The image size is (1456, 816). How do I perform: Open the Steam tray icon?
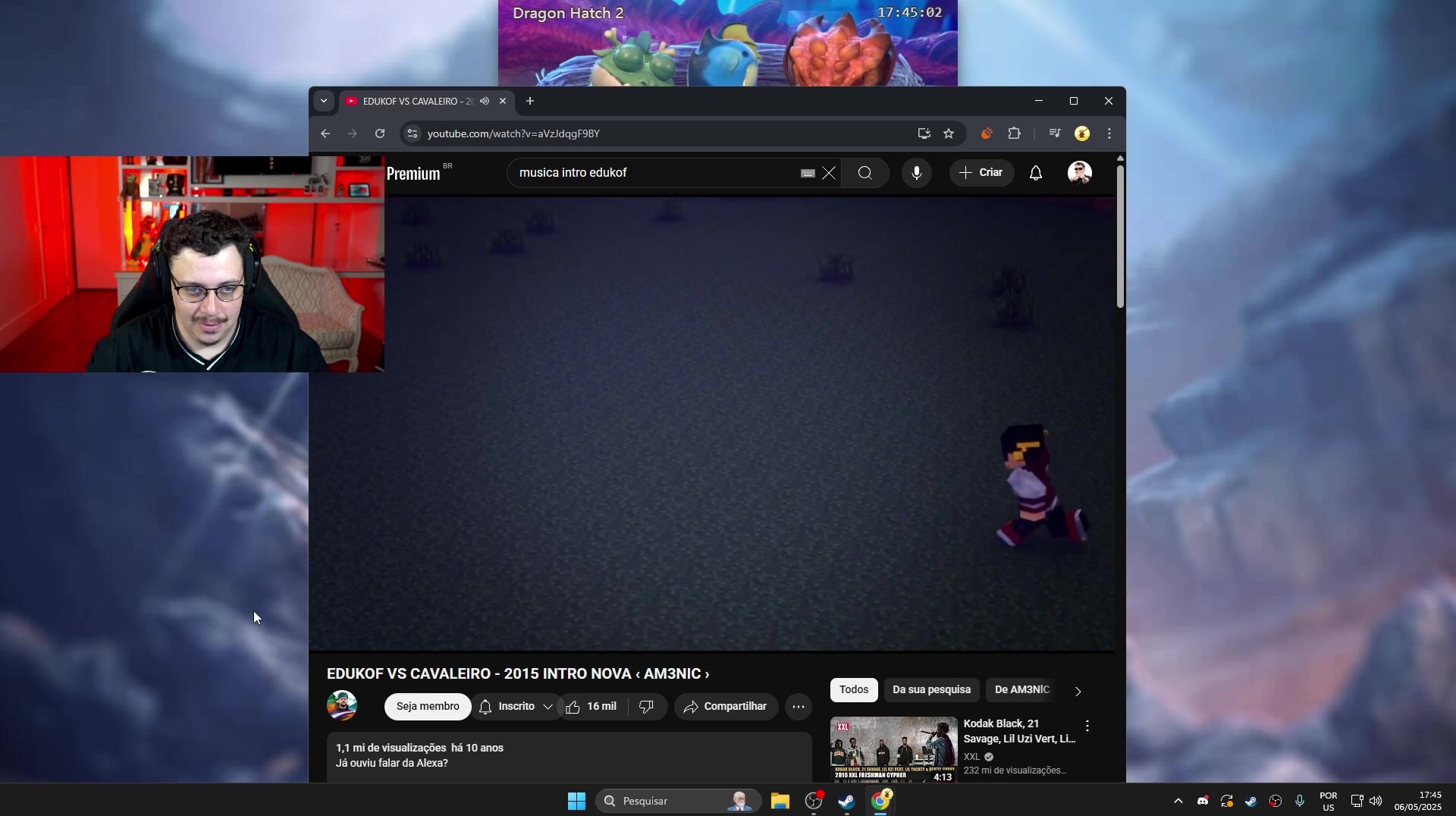tap(1251, 801)
